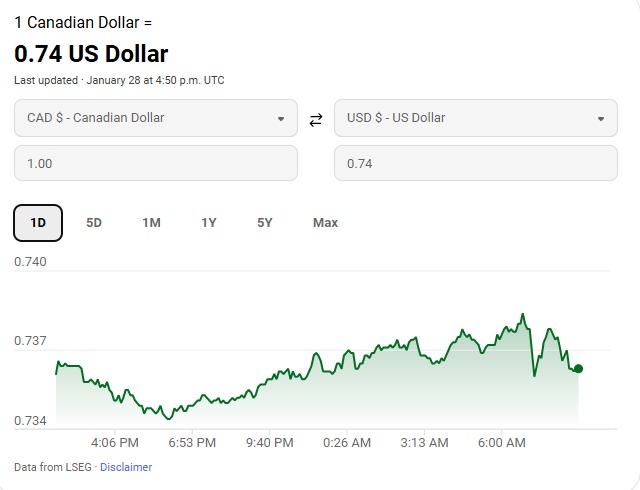
Task: Click the chart's highest peak near 6:00 AM
Action: pyautogui.click(x=524, y=314)
